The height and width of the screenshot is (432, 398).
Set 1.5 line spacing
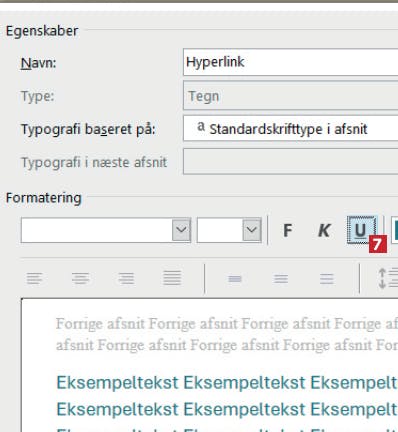pos(281,278)
